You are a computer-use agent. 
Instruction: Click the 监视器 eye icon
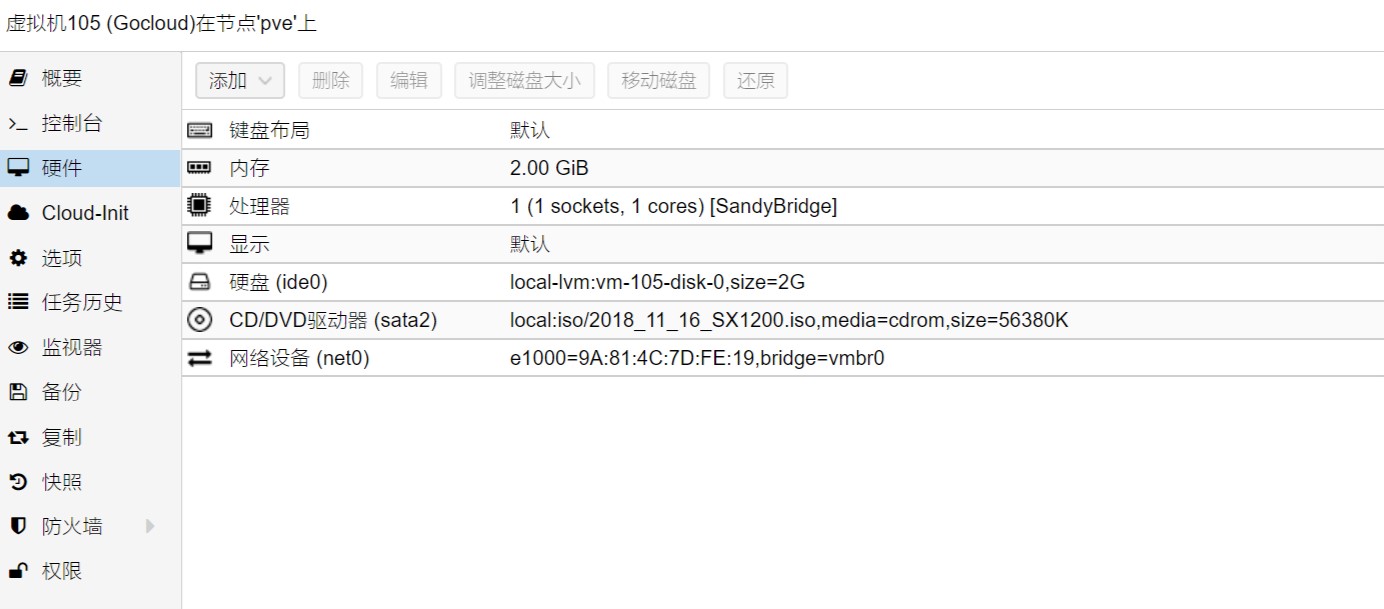point(18,348)
